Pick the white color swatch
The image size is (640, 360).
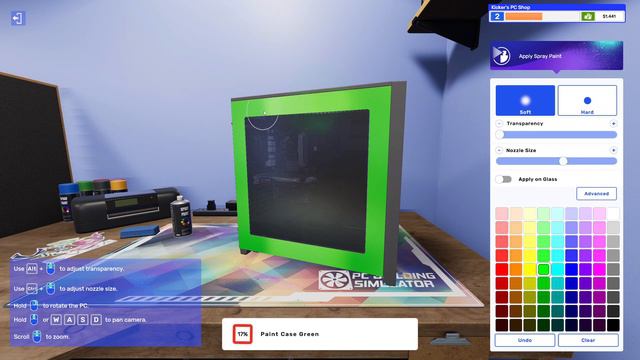pos(613,213)
